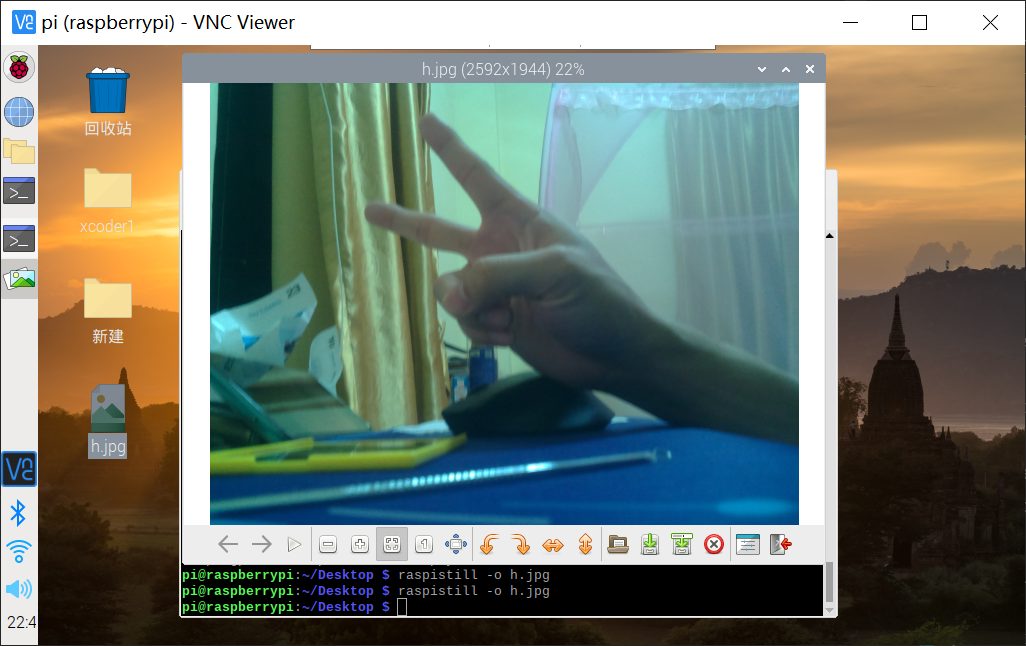Screen dimensions: 1026x646
Task: Save the image file
Action: 650,544
